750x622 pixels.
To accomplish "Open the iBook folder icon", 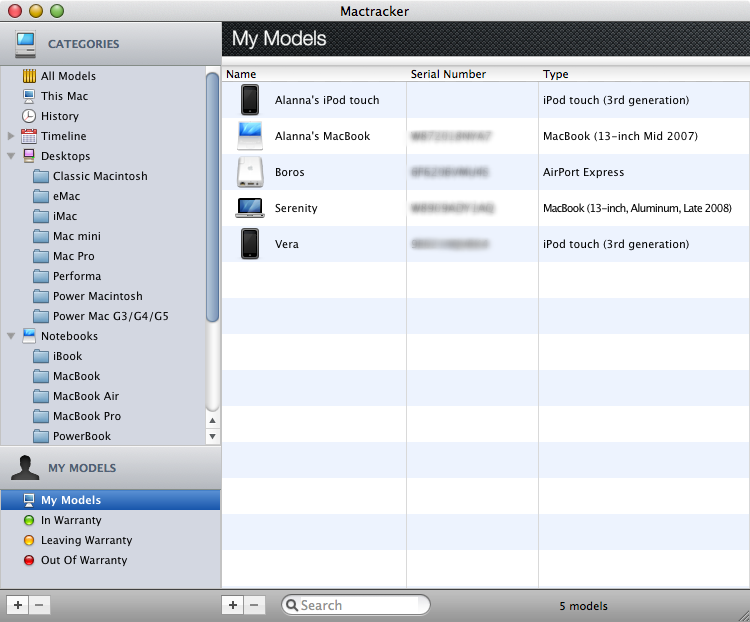I will [41, 356].
